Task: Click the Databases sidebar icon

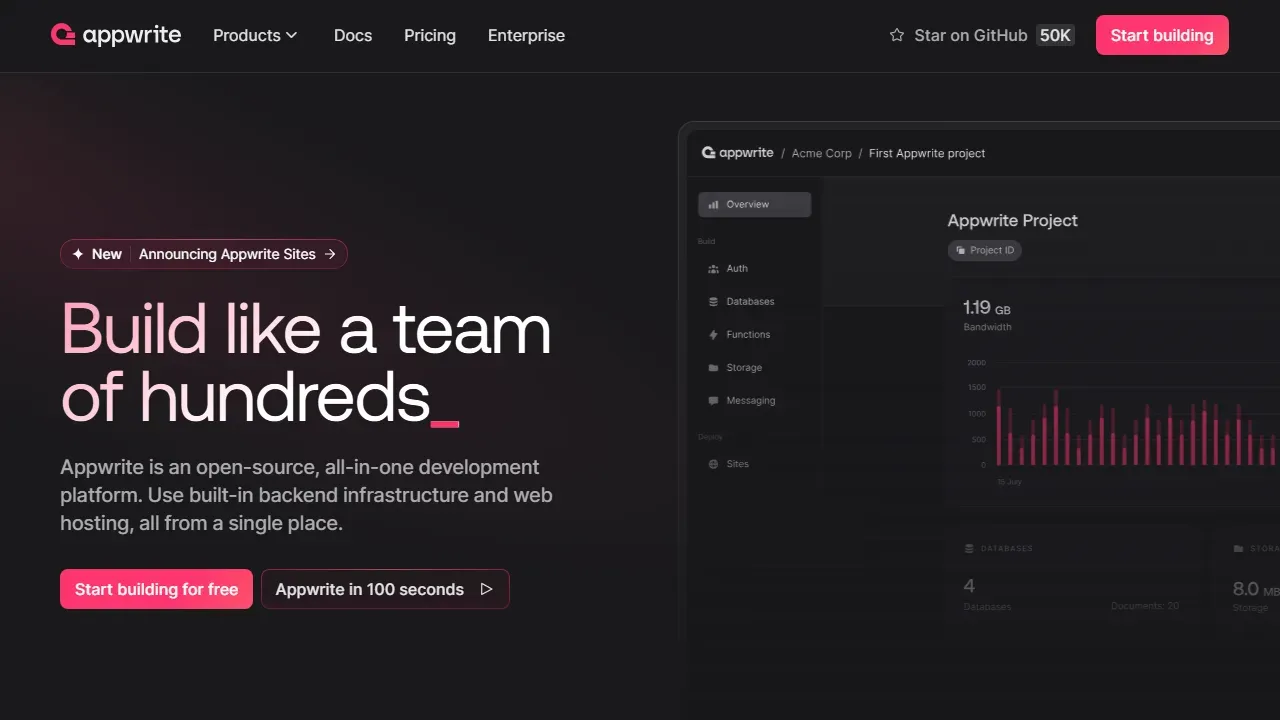Action: 713,301
